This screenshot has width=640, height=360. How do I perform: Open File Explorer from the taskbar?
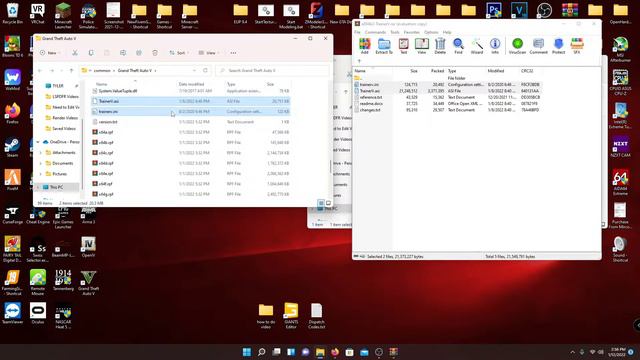(x=320, y=352)
